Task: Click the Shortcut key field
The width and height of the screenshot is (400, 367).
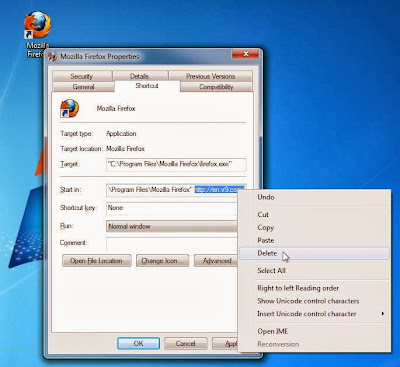Action: [172, 208]
